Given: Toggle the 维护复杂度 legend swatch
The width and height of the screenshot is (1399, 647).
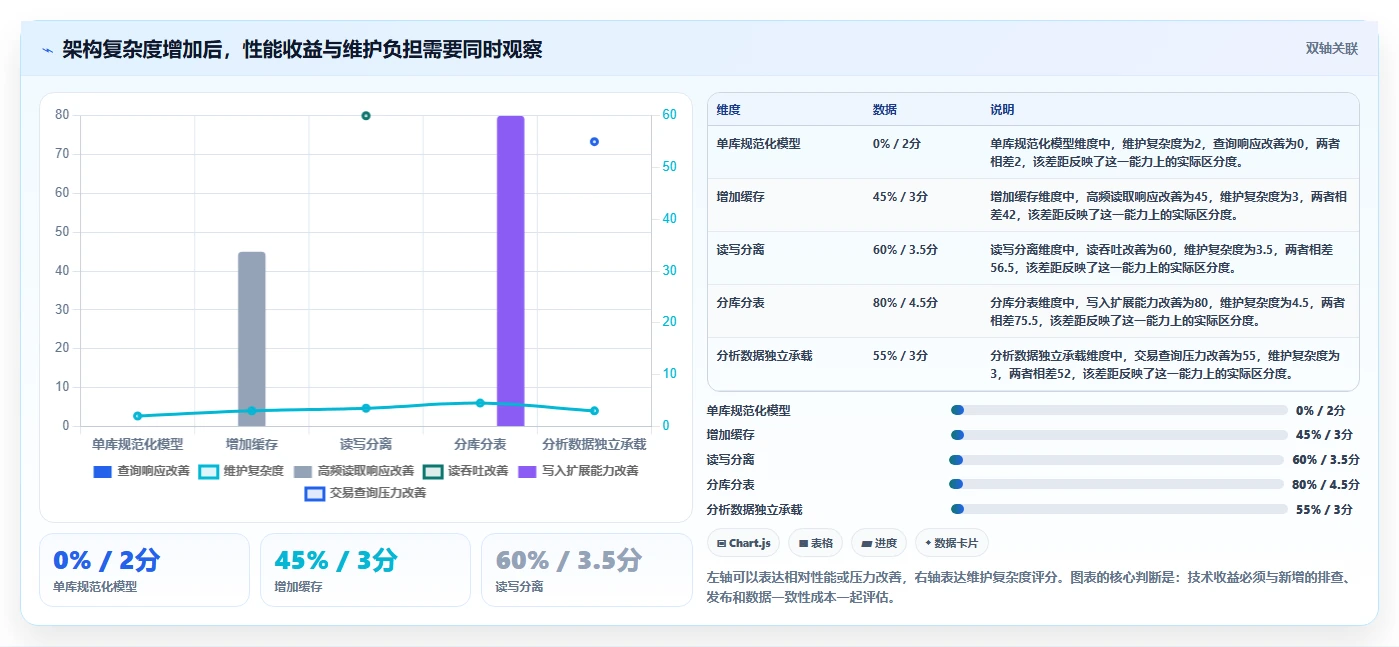Looking at the screenshot, I should pyautogui.click(x=208, y=471).
